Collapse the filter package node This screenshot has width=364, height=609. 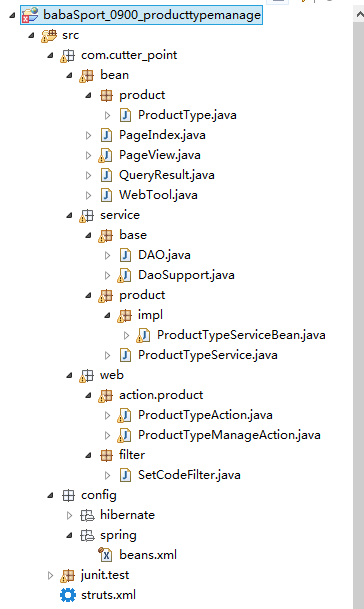tap(89, 456)
